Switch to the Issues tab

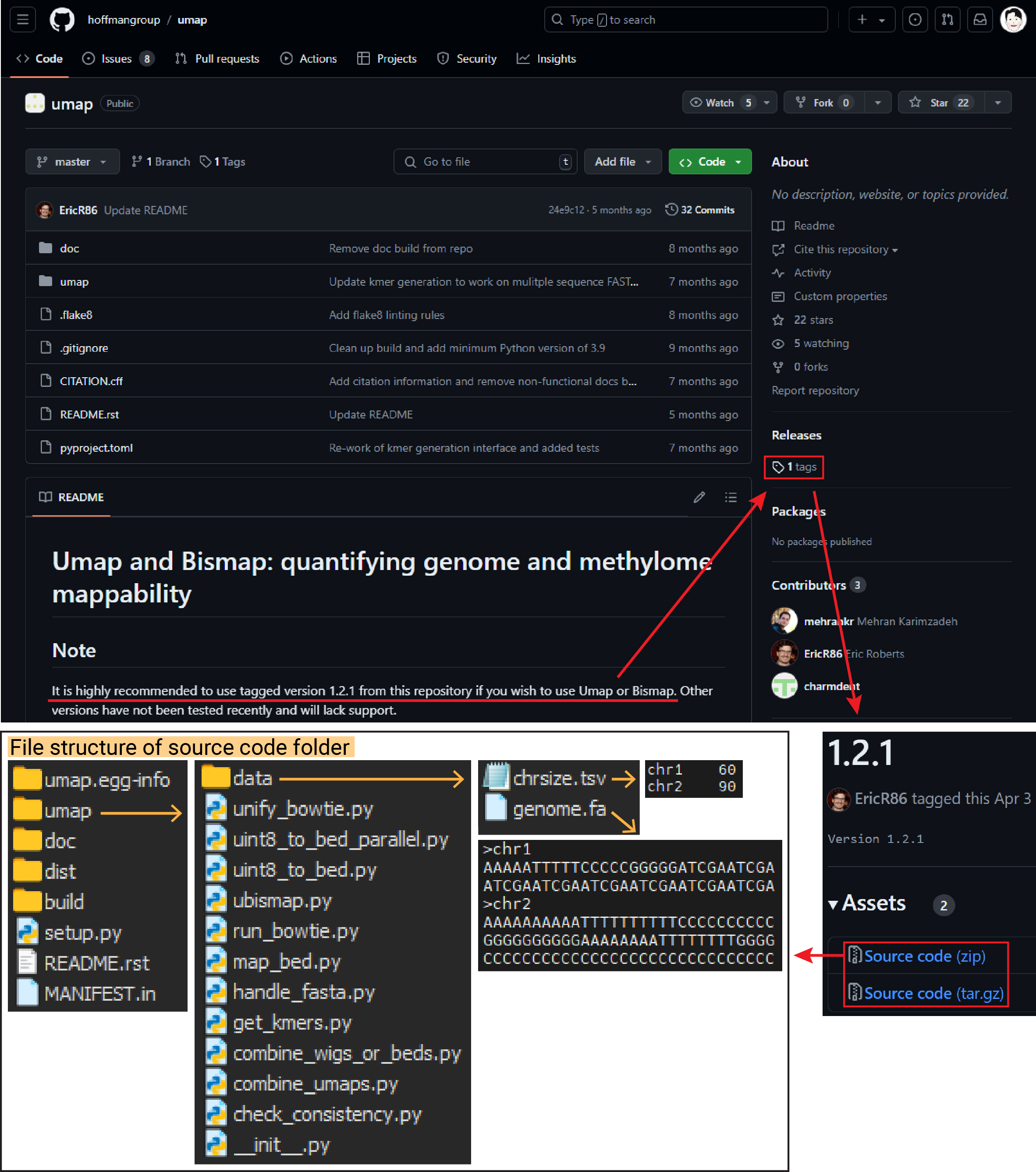coord(117,58)
